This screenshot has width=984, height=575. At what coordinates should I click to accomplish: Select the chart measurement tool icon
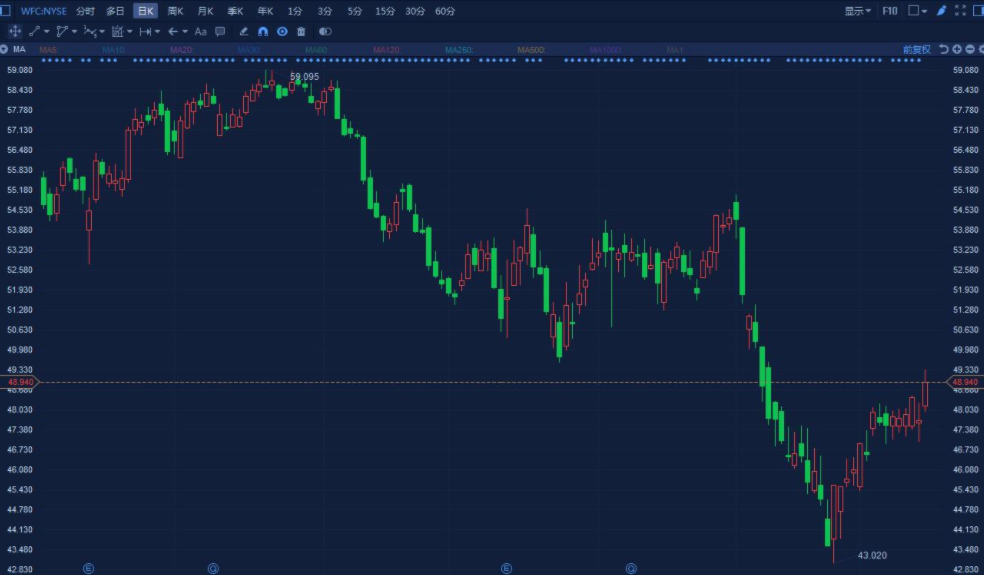click(x=117, y=31)
